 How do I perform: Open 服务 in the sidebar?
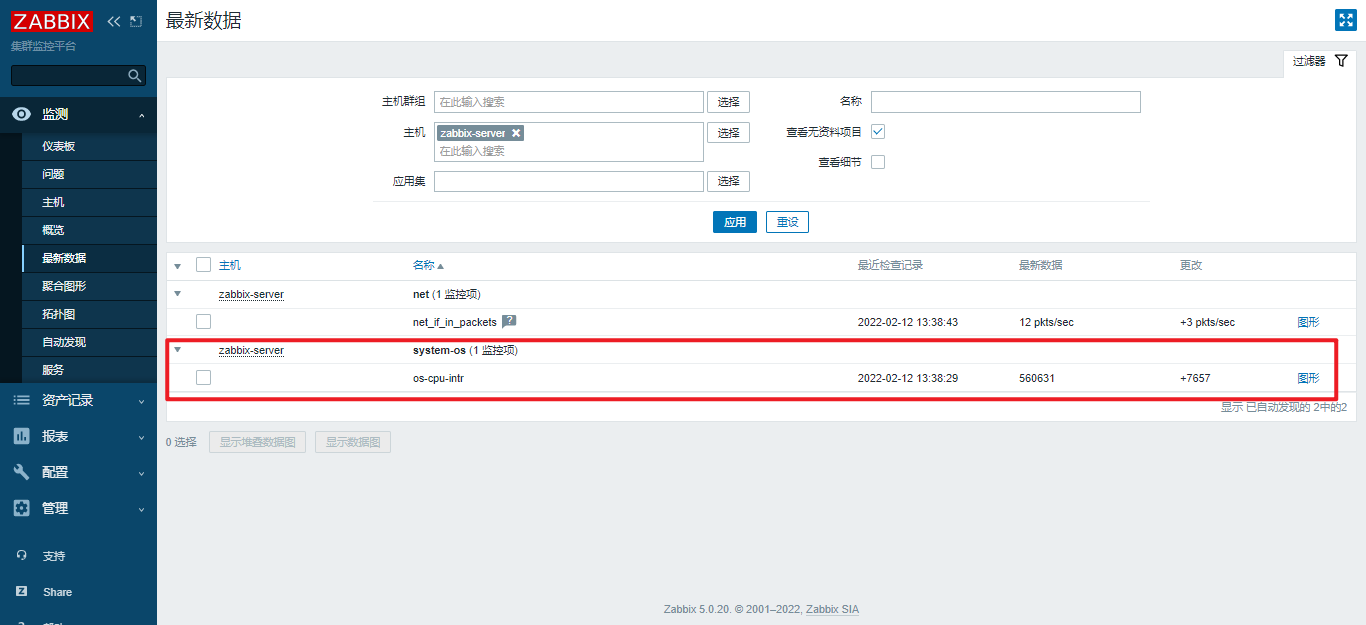(89, 370)
